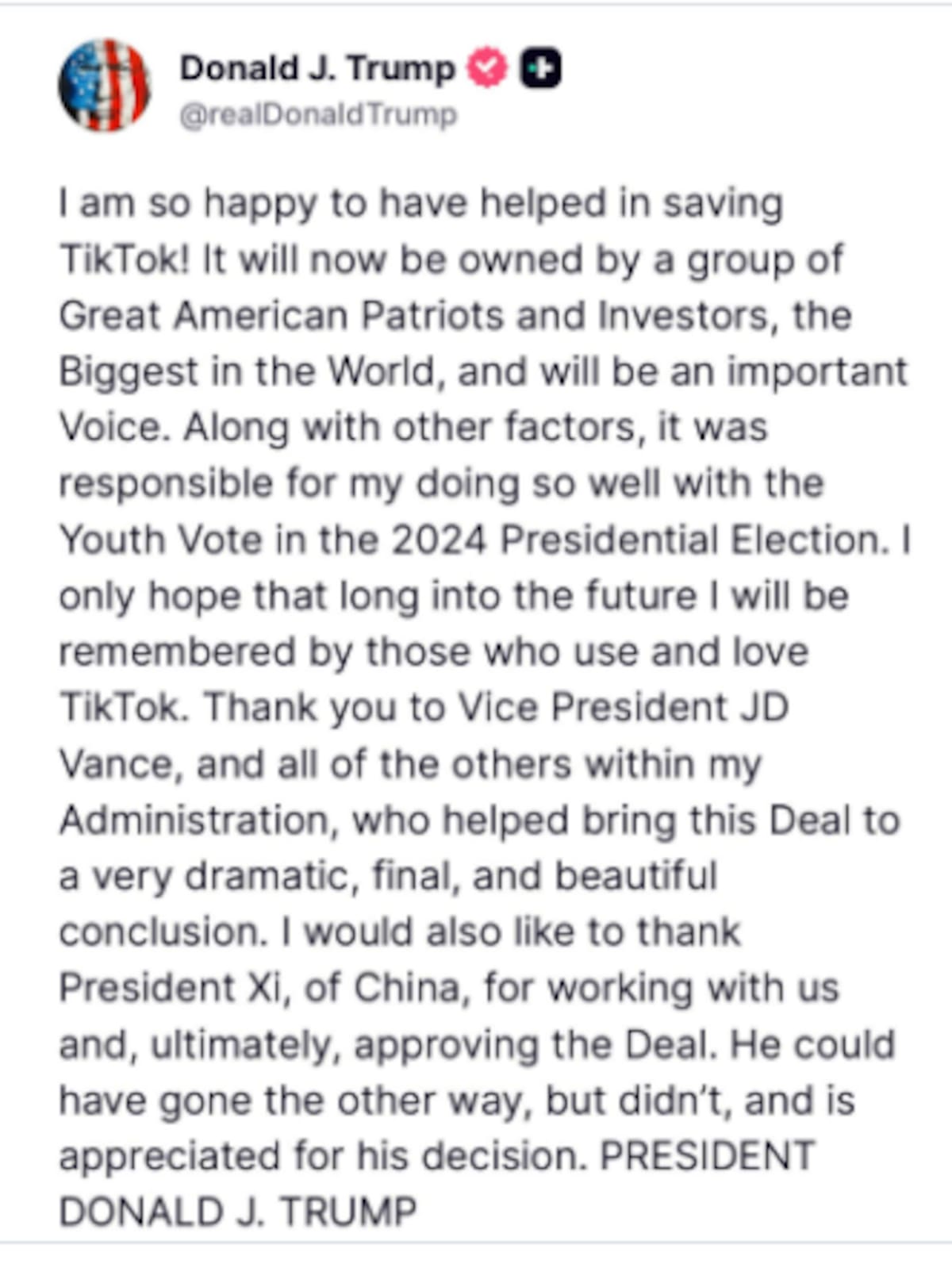Click the black plus badge icon
This screenshot has height=1264, width=952.
pyautogui.click(x=541, y=69)
